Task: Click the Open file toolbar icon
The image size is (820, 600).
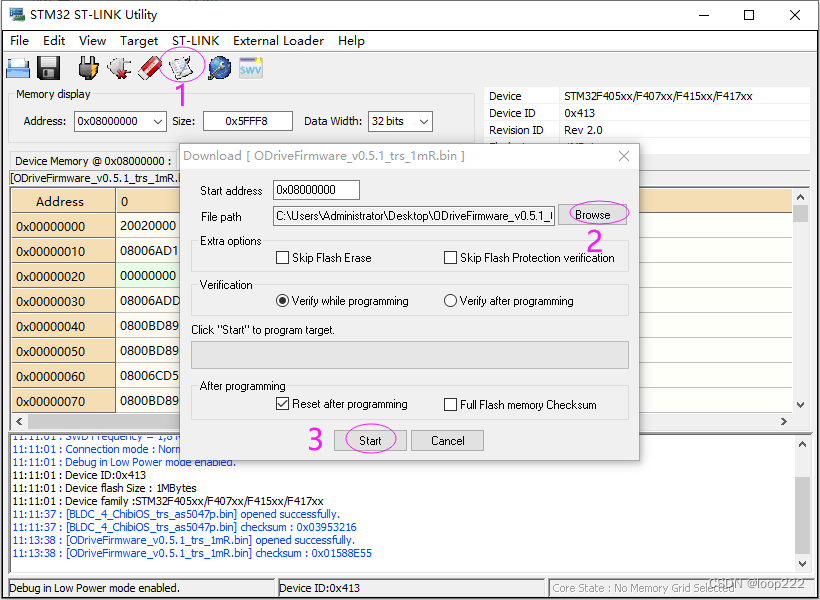Action: pos(18,68)
